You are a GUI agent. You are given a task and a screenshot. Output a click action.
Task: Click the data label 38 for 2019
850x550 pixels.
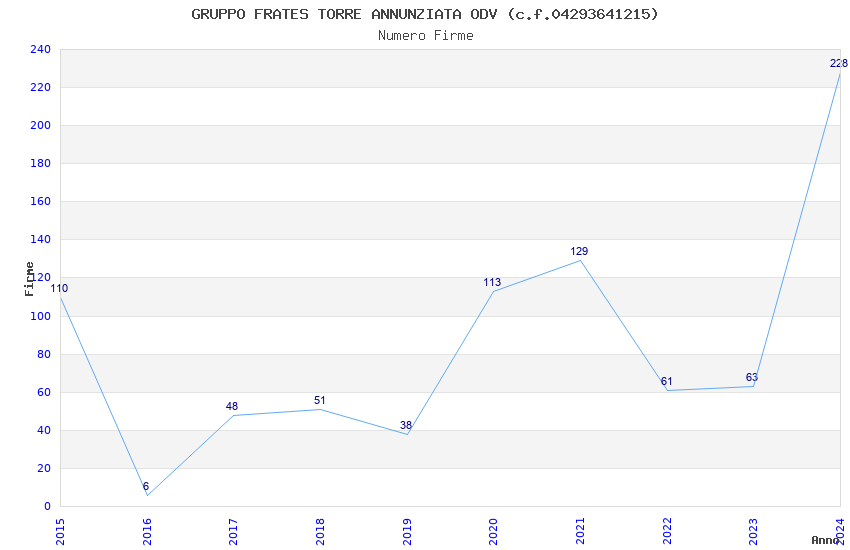pyautogui.click(x=406, y=425)
